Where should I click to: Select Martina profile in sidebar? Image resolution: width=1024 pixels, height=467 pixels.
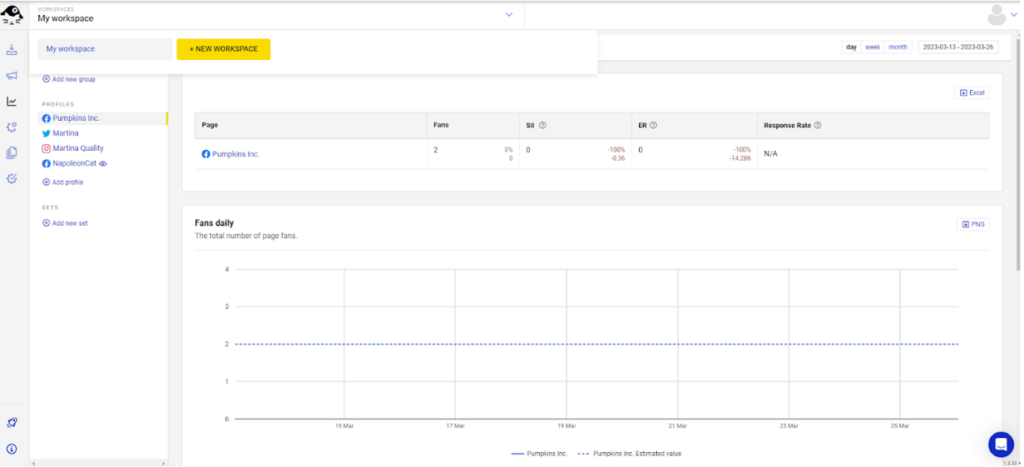coord(65,133)
